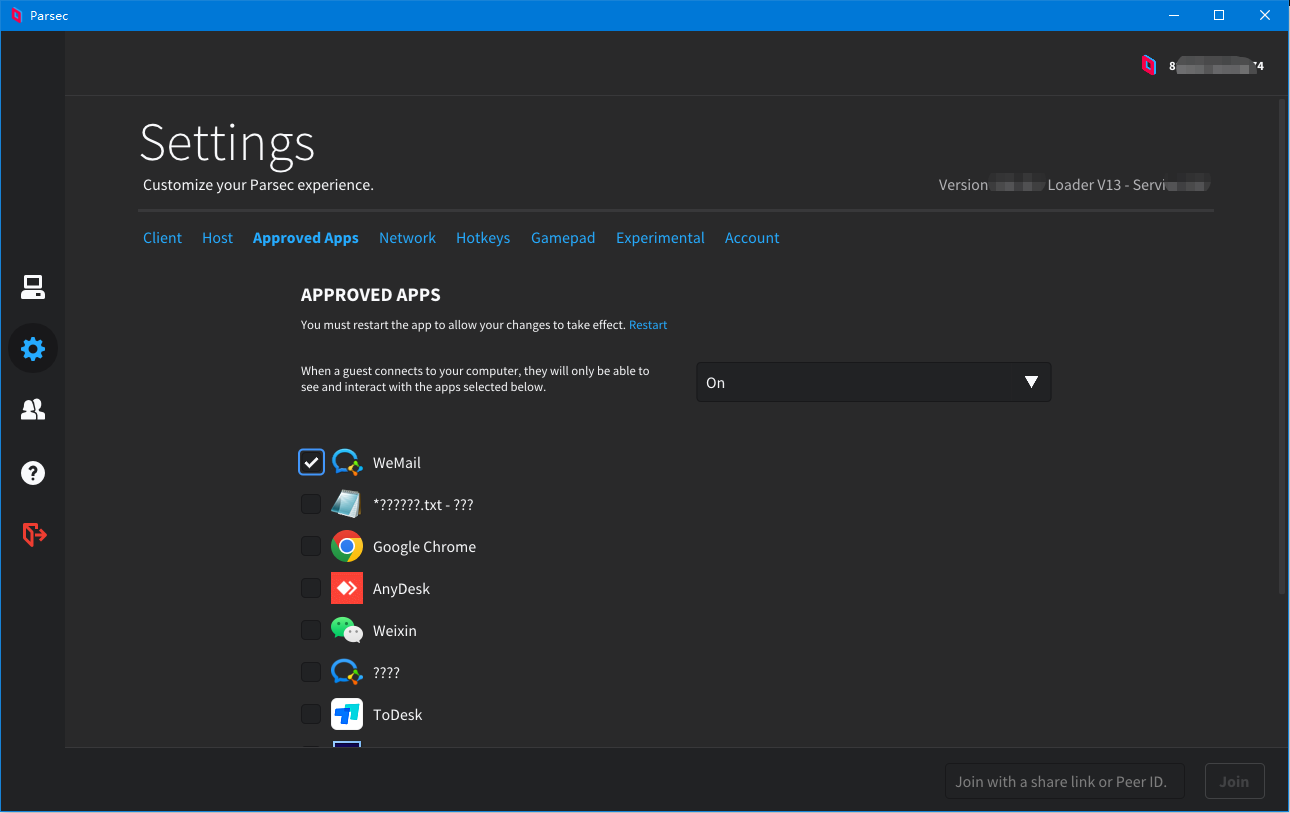Click the WeMail label text
The width and height of the screenshot is (1290, 813).
(x=397, y=463)
